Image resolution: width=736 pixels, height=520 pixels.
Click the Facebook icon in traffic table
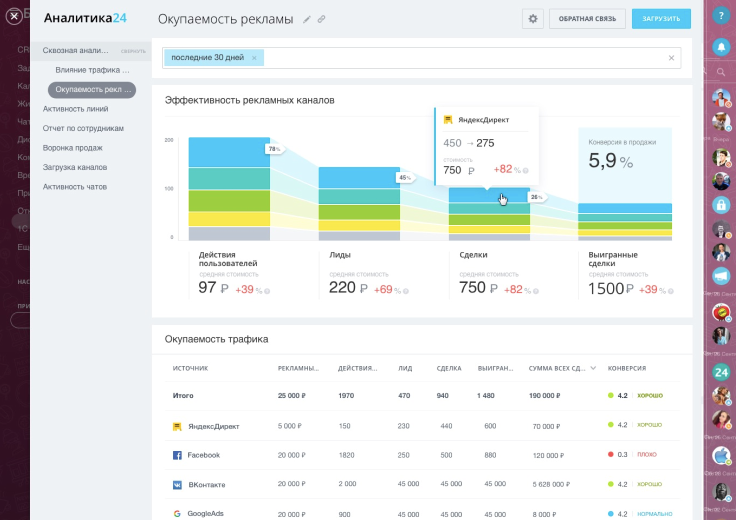click(x=177, y=455)
